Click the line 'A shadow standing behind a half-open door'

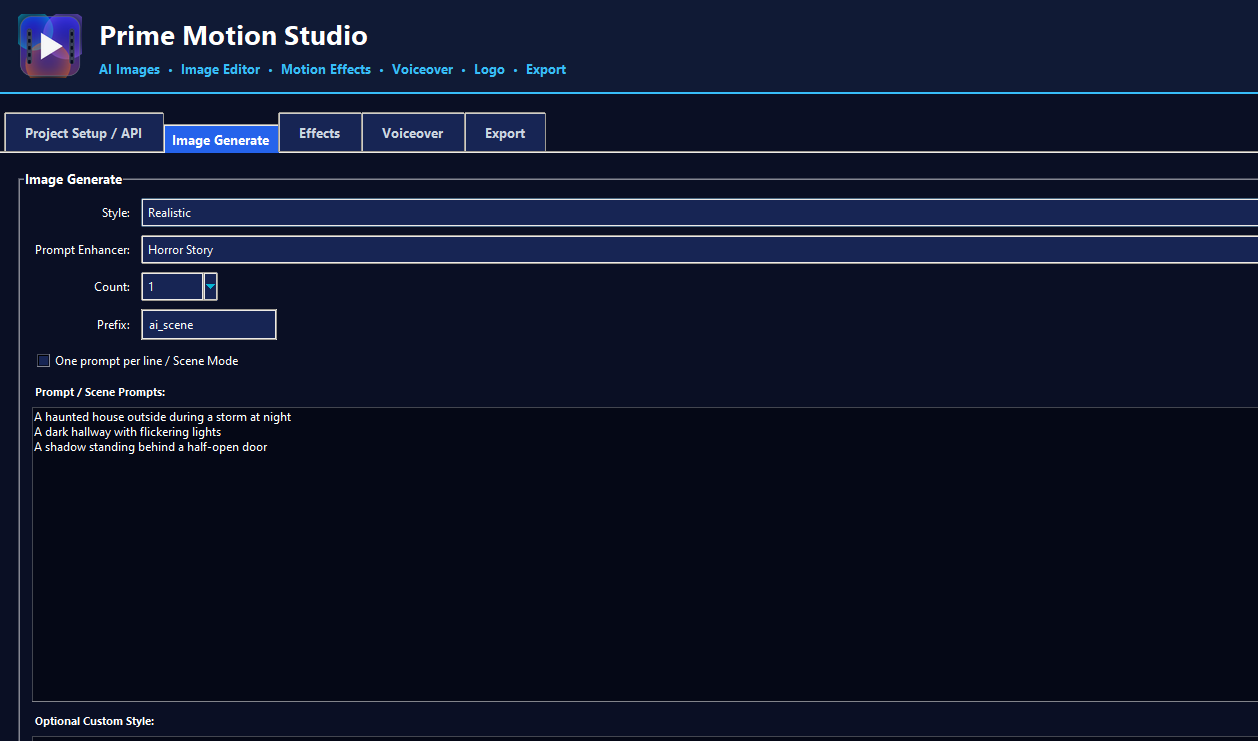click(x=151, y=447)
